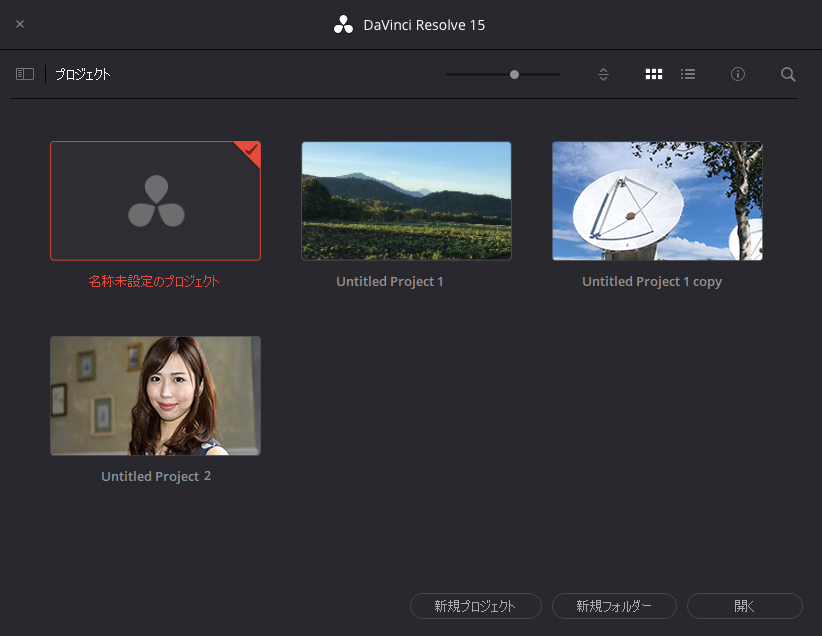The width and height of the screenshot is (822, 636).
Task: Open the sort order selector
Action: point(603,74)
